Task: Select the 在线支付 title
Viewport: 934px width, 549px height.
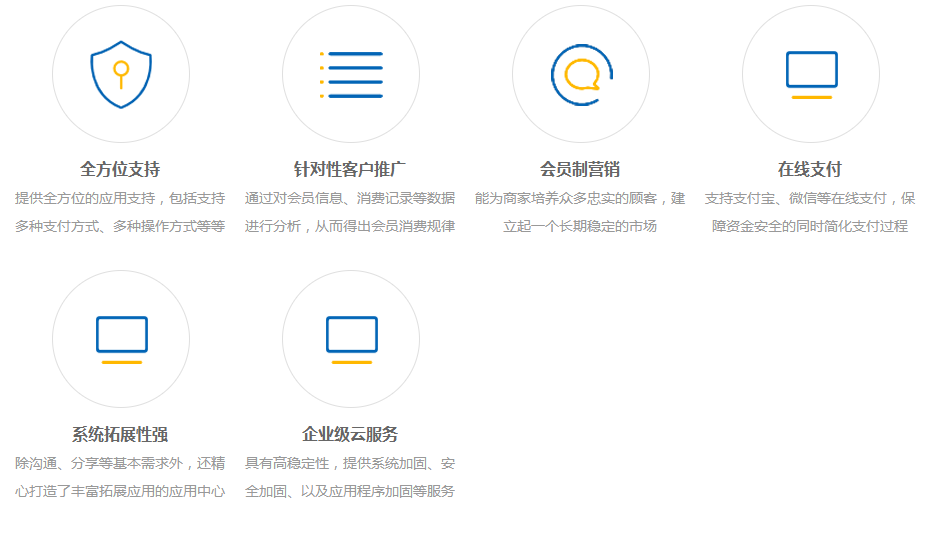Action: 810,169
